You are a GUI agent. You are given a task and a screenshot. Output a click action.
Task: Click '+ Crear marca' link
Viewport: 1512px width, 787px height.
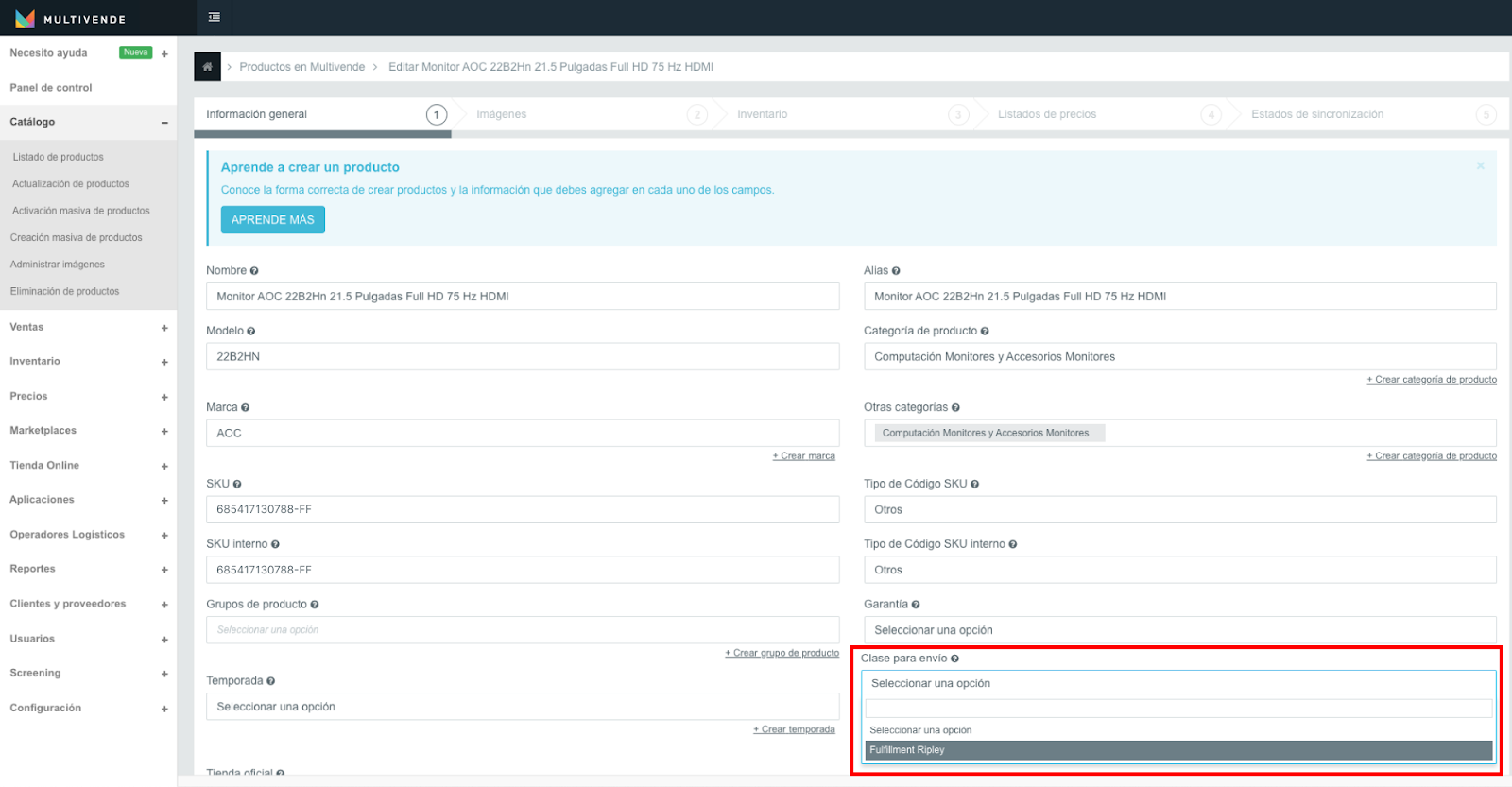[x=804, y=456]
